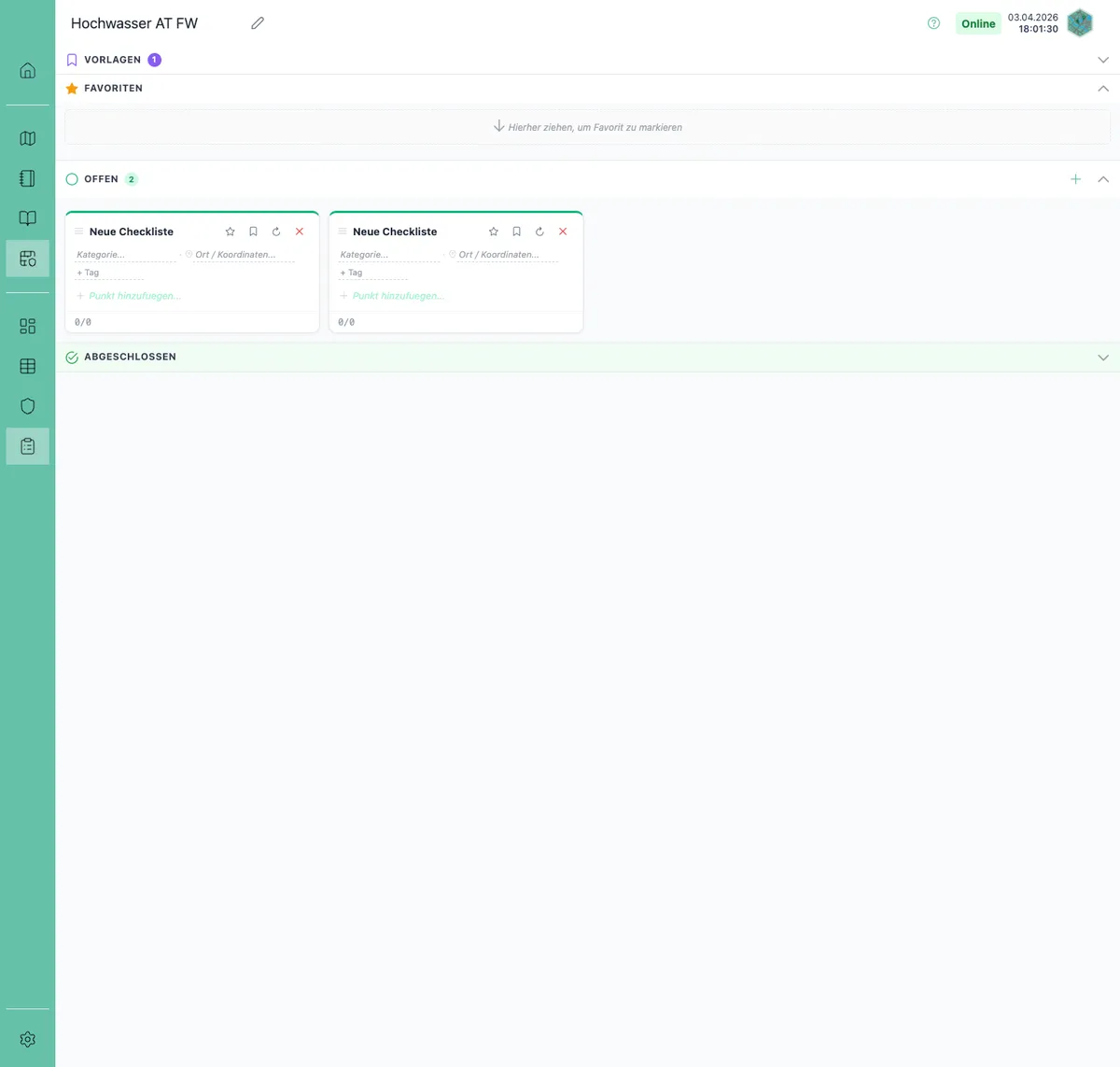The image size is (1120, 1067).
Task: Open the table grid icon in sidebar
Action: 28,366
